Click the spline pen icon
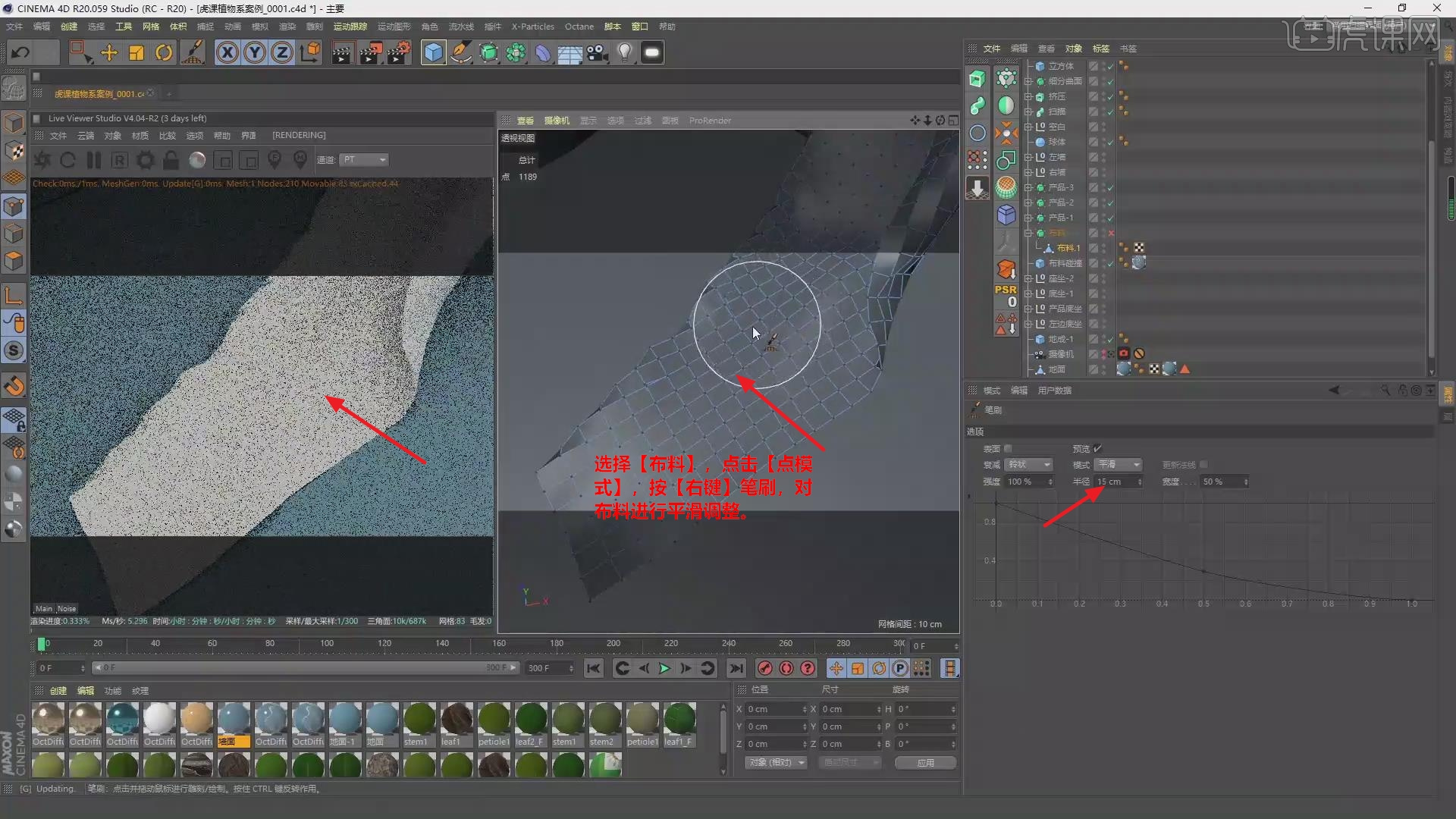Viewport: 1456px width, 819px height. [x=461, y=52]
